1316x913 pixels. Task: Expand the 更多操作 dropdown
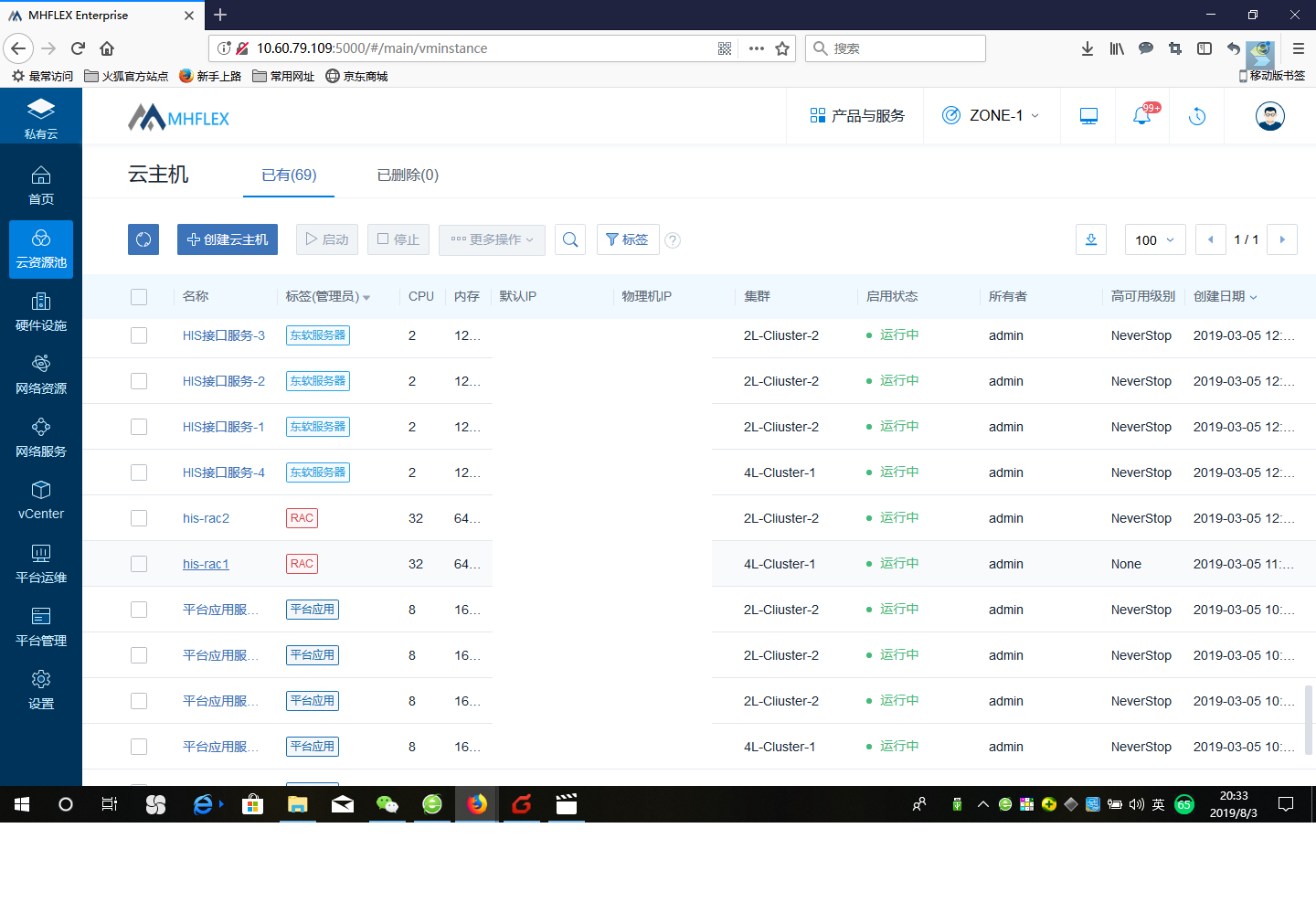[492, 239]
